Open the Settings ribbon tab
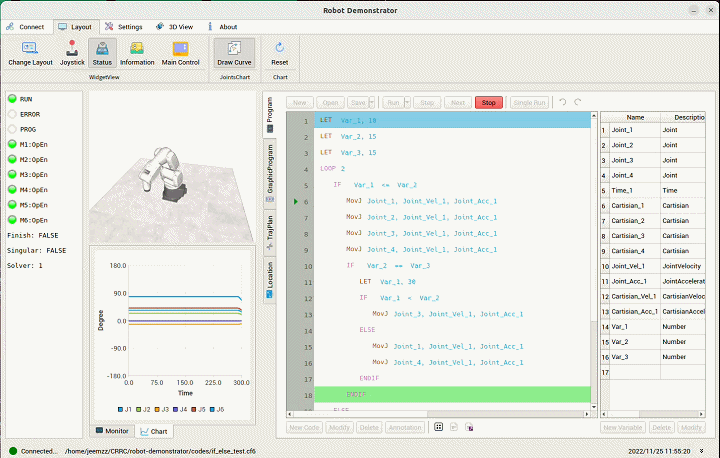This screenshot has width=720, height=458. pyautogui.click(x=124, y=27)
